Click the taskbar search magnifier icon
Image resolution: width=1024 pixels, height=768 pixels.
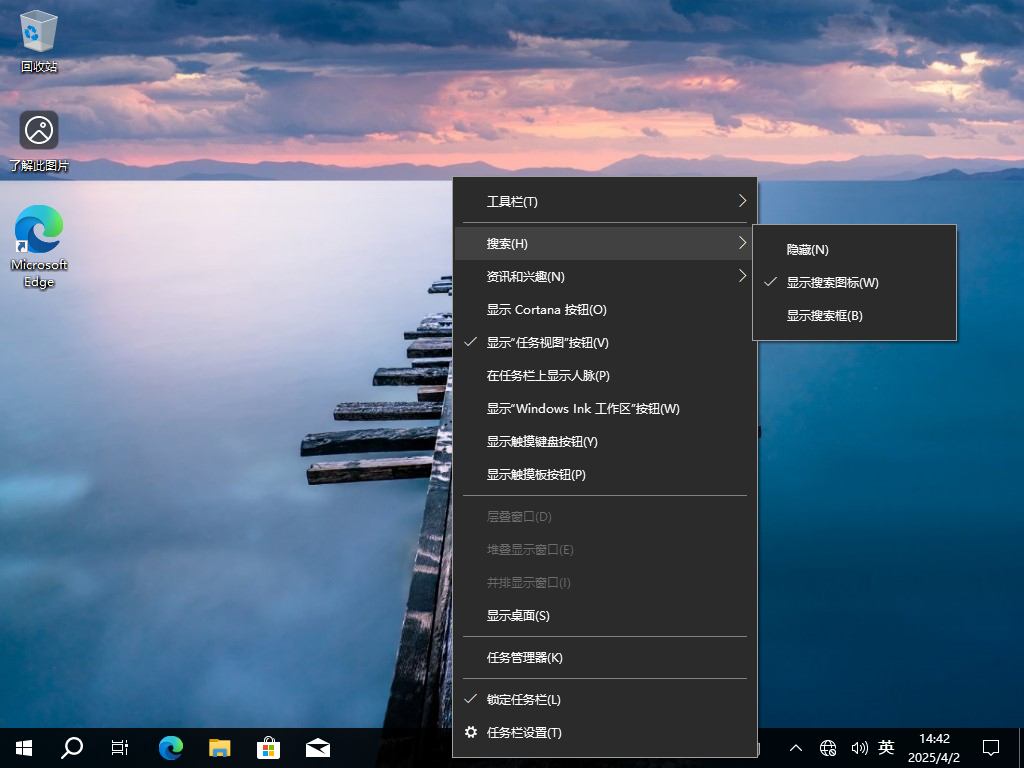click(71, 748)
